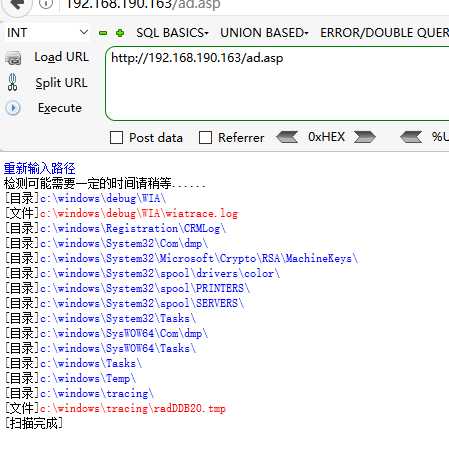Click the SysWOW64\Tasks directory entry
This screenshot has height=459, width=449.
(x=118, y=348)
